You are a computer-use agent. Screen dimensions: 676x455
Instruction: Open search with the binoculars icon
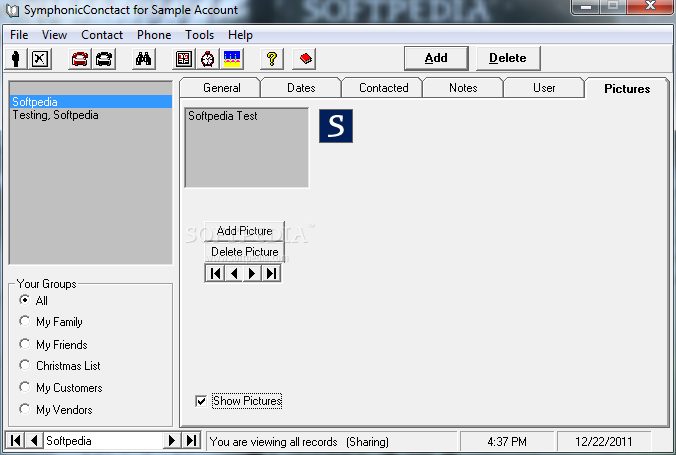[144, 59]
